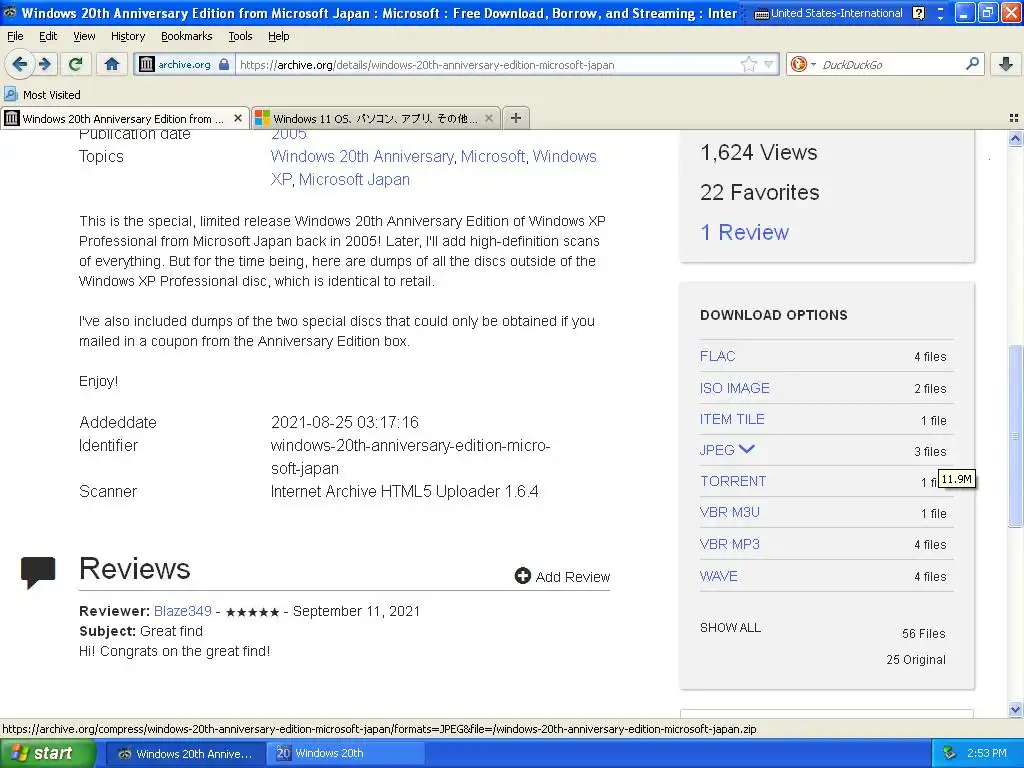
Task: Click the page scrollbar up arrow
Action: coord(1015,138)
